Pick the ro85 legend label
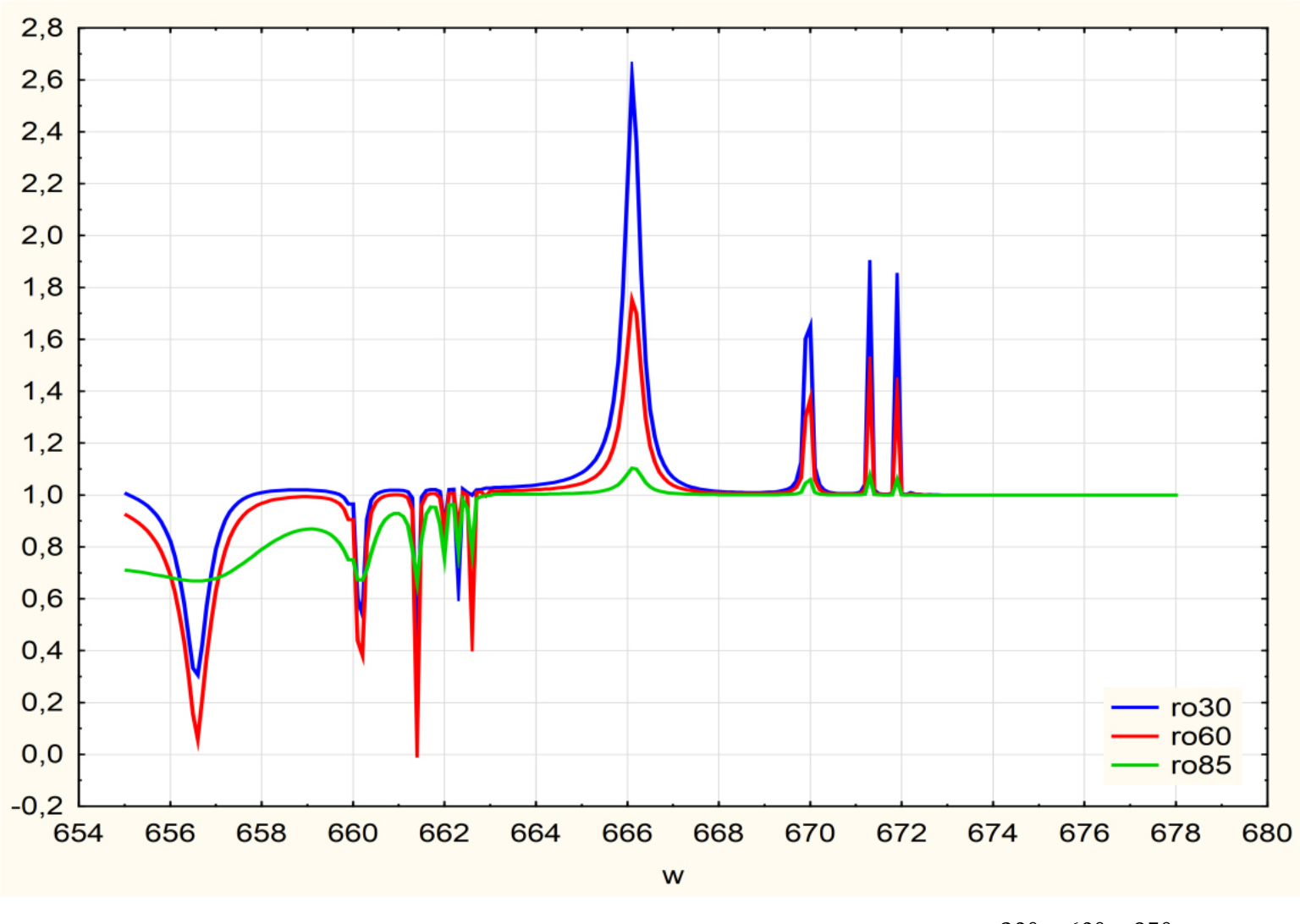Viewport: 1300px width, 924px height. (1200, 765)
